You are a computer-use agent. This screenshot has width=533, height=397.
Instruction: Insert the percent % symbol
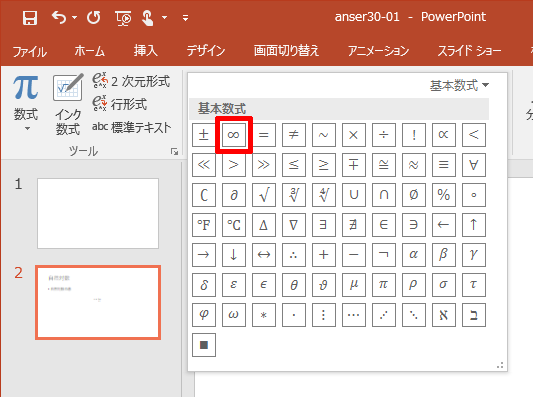[444, 195]
